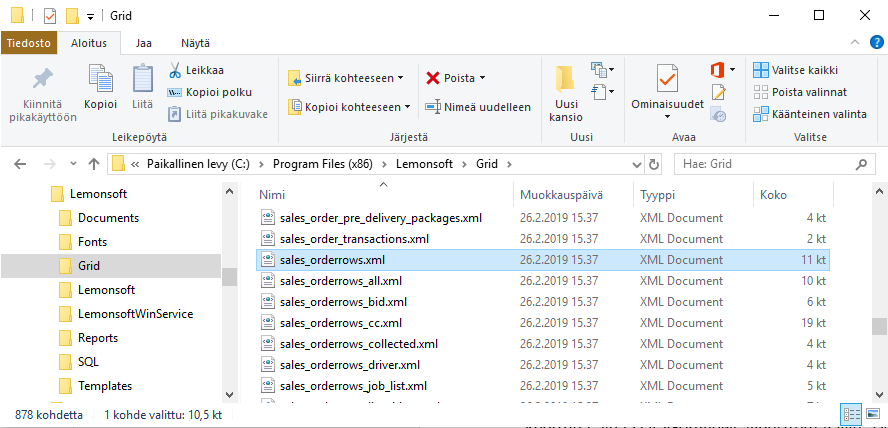The image size is (888, 428).
Task: Click the properties quick access toolbar icon
Action: pos(50,16)
